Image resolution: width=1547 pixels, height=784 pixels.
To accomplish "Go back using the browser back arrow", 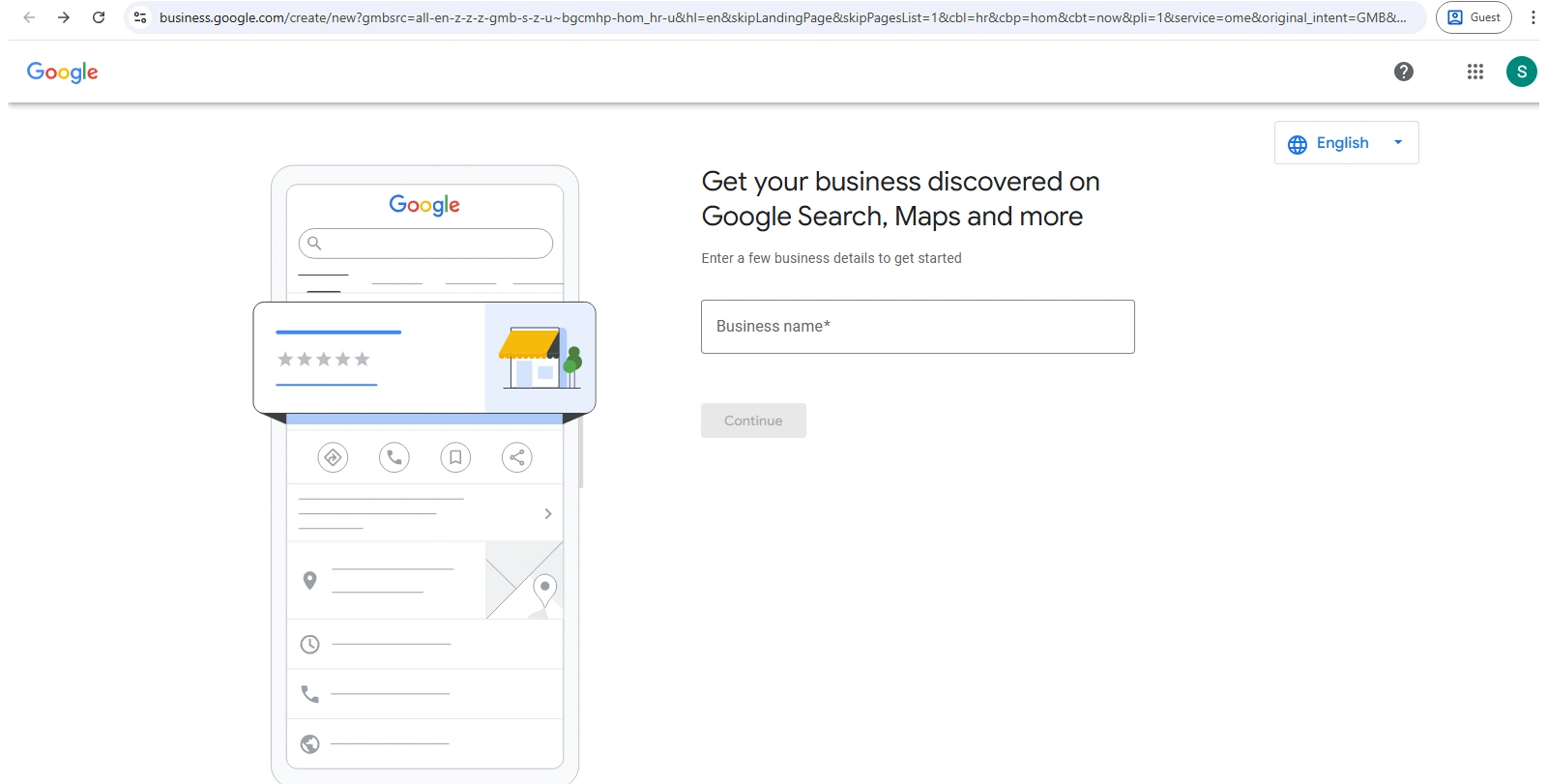I will (29, 17).
